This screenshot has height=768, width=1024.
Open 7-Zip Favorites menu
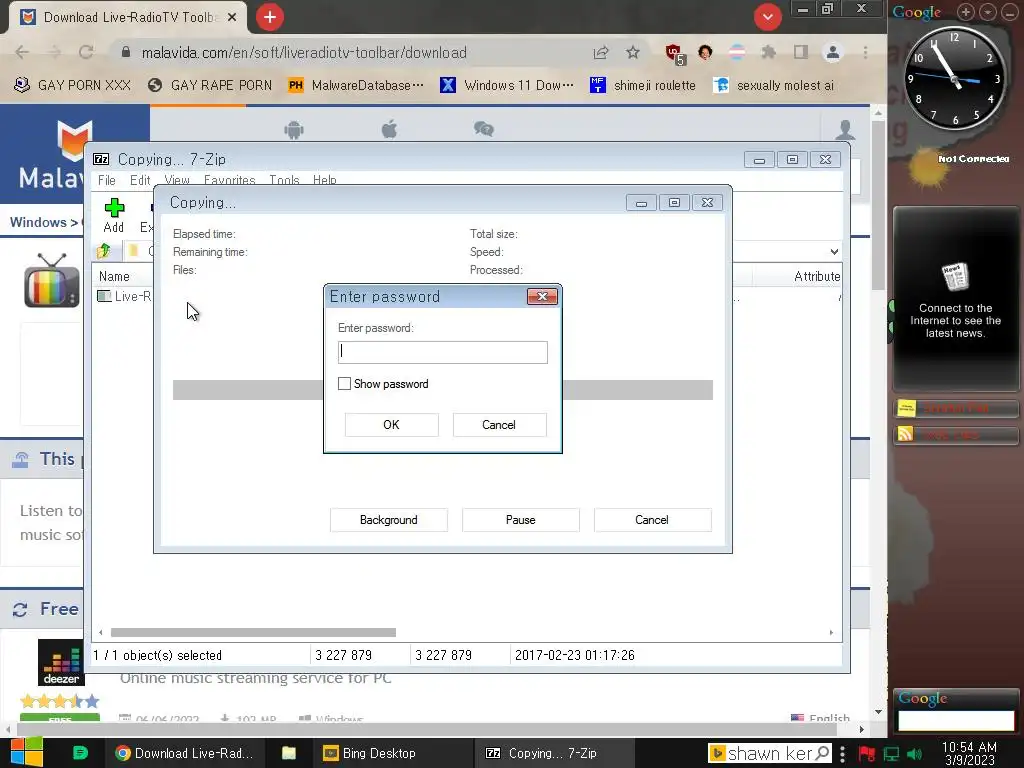(x=229, y=180)
